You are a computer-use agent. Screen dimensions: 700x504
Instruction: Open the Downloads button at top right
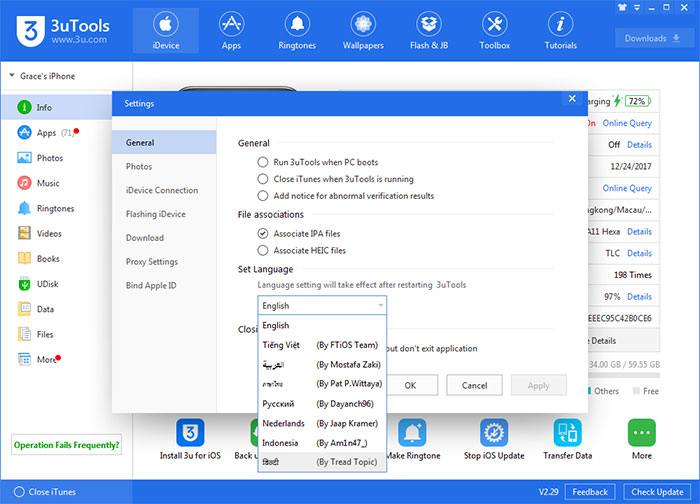(x=651, y=39)
